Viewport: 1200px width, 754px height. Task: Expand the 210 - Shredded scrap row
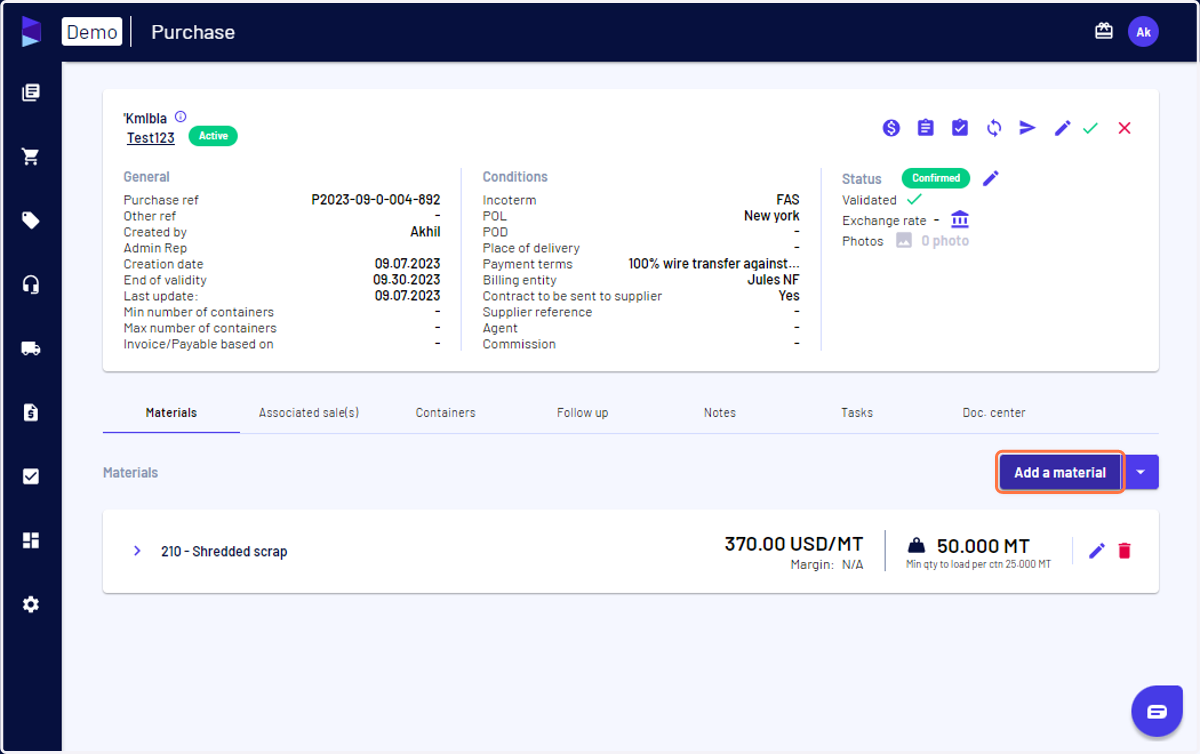coord(137,551)
